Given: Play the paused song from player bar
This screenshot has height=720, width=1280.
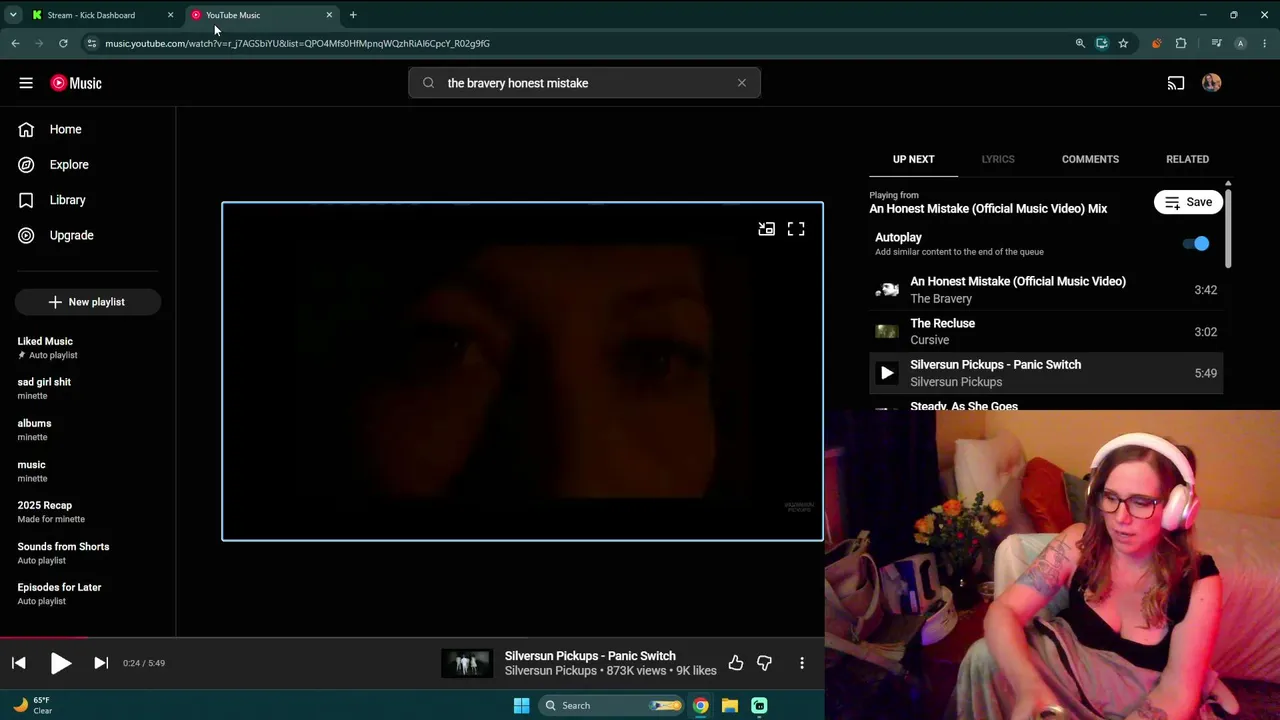Looking at the screenshot, I should (60, 663).
